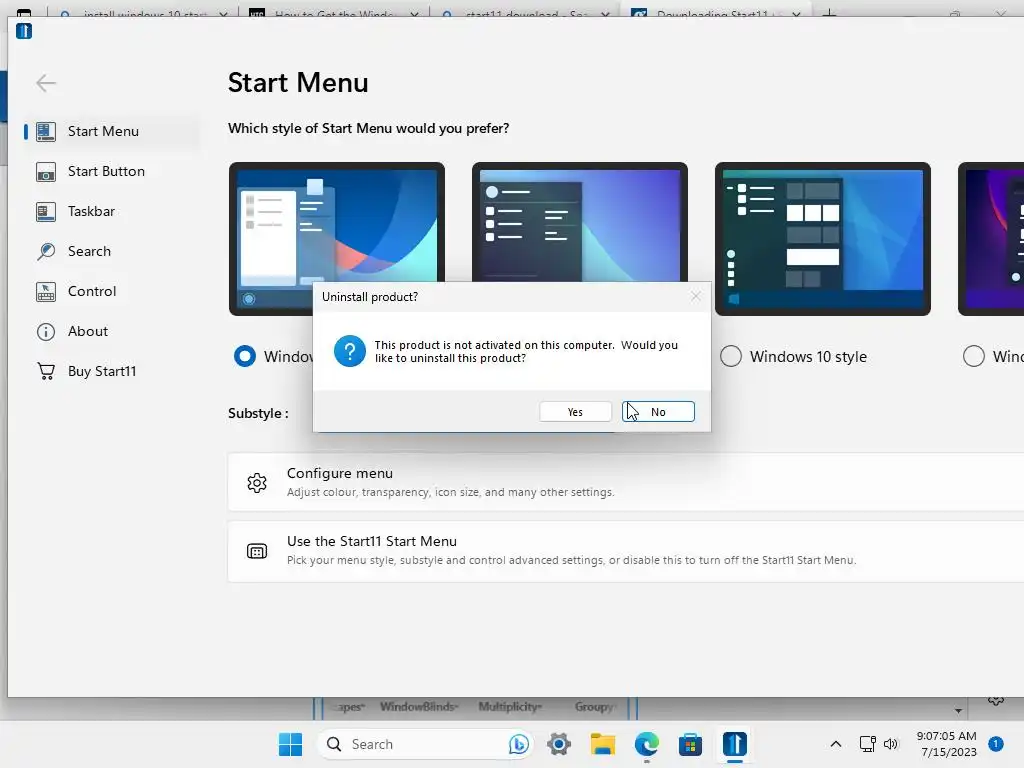Image resolution: width=1024 pixels, height=768 pixels.
Task: Open the Taskbar sidebar section
Action: pos(111,212)
